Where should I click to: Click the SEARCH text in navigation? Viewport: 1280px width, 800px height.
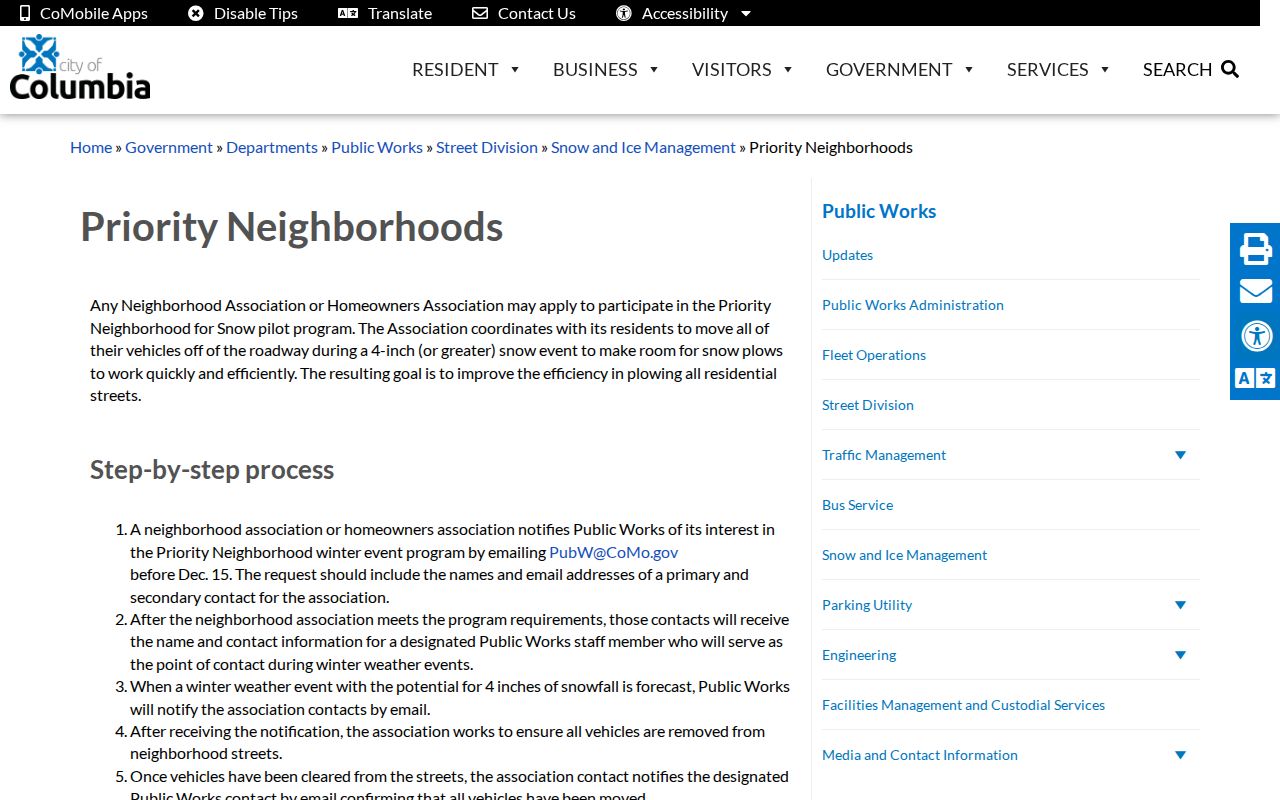coord(1177,69)
